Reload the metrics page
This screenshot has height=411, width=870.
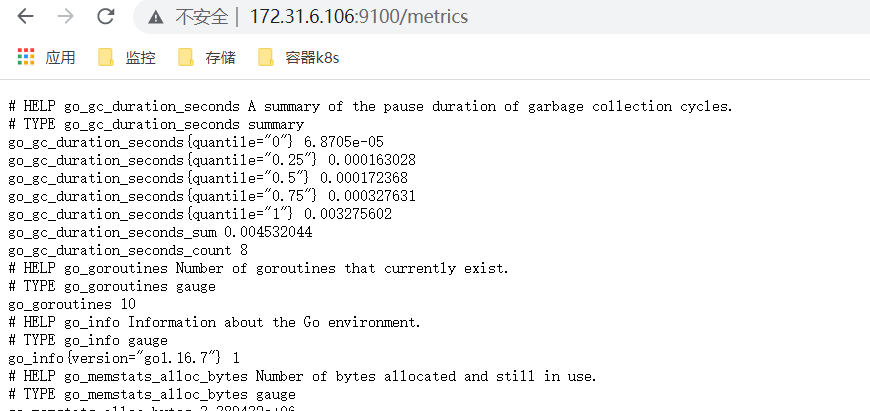coord(105,17)
